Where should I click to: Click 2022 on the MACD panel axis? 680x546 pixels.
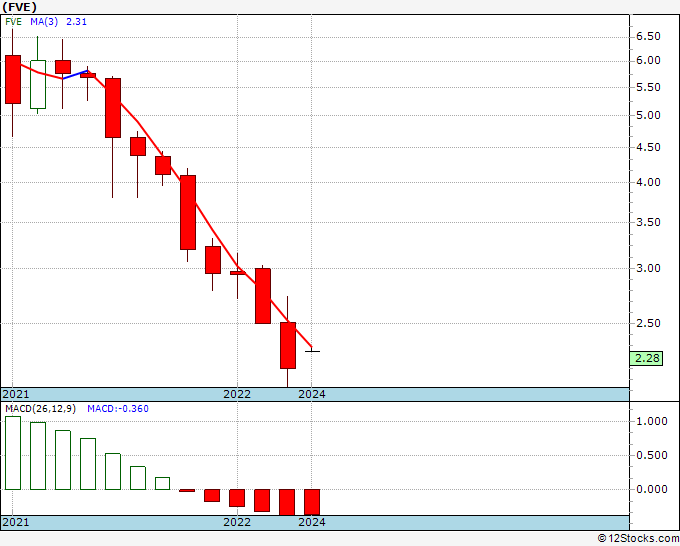[x=237, y=522]
